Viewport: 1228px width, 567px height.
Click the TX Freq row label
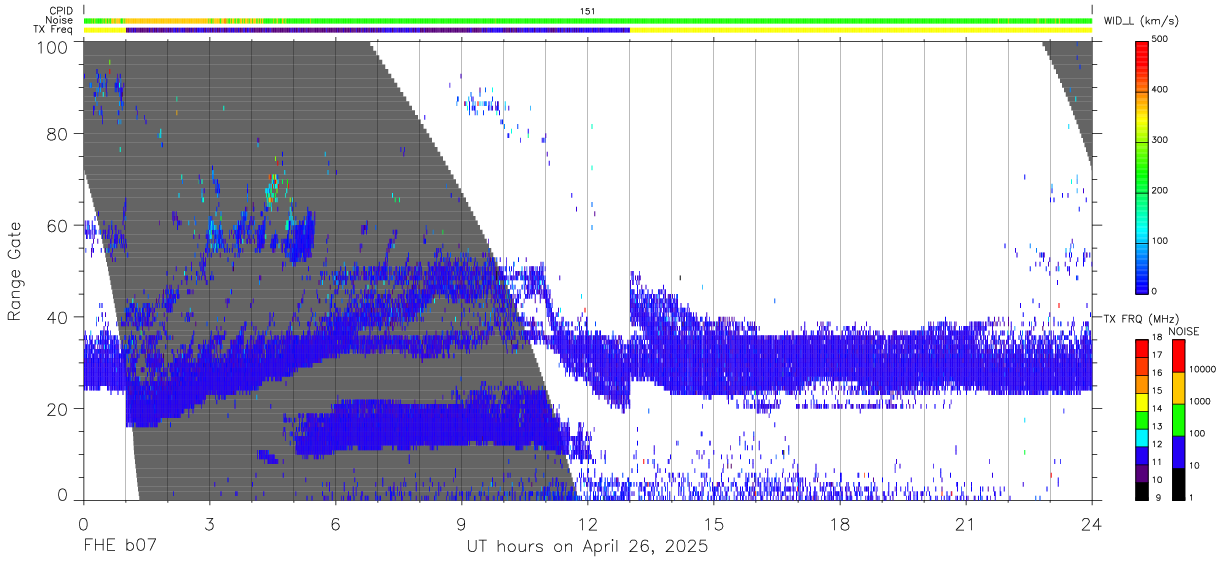[54, 30]
